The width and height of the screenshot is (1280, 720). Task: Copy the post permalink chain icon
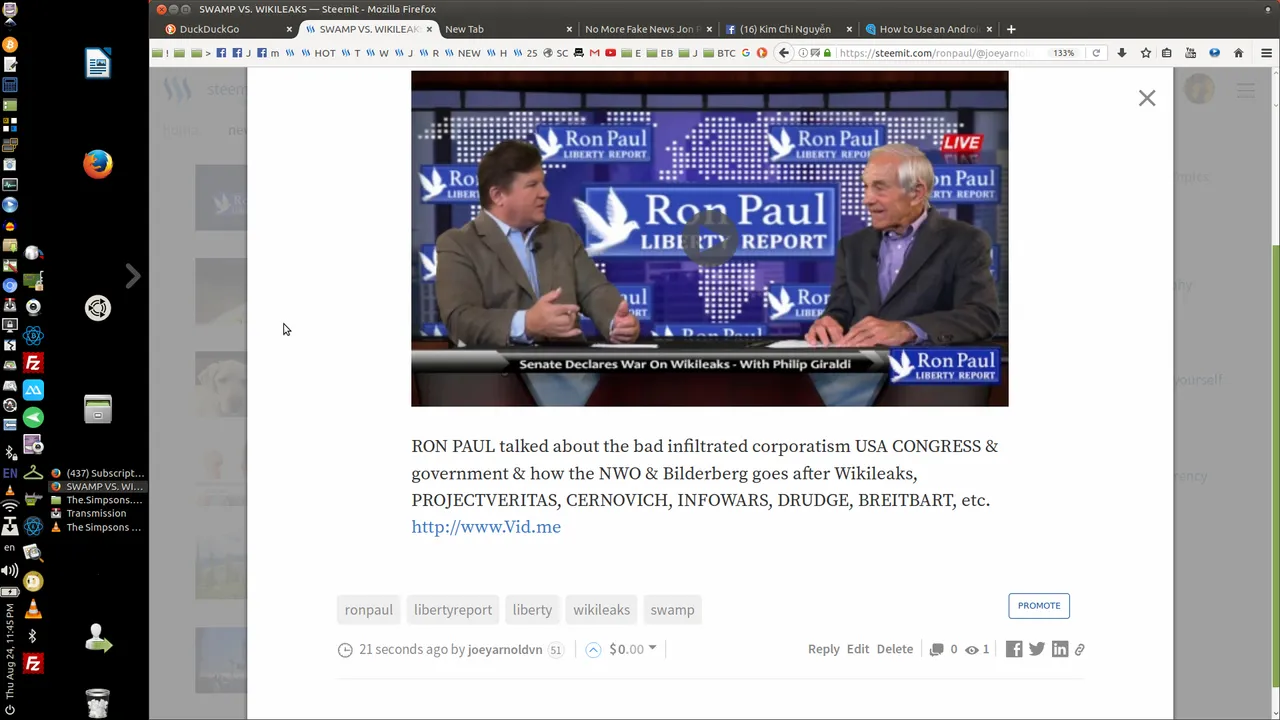pyautogui.click(x=1080, y=650)
